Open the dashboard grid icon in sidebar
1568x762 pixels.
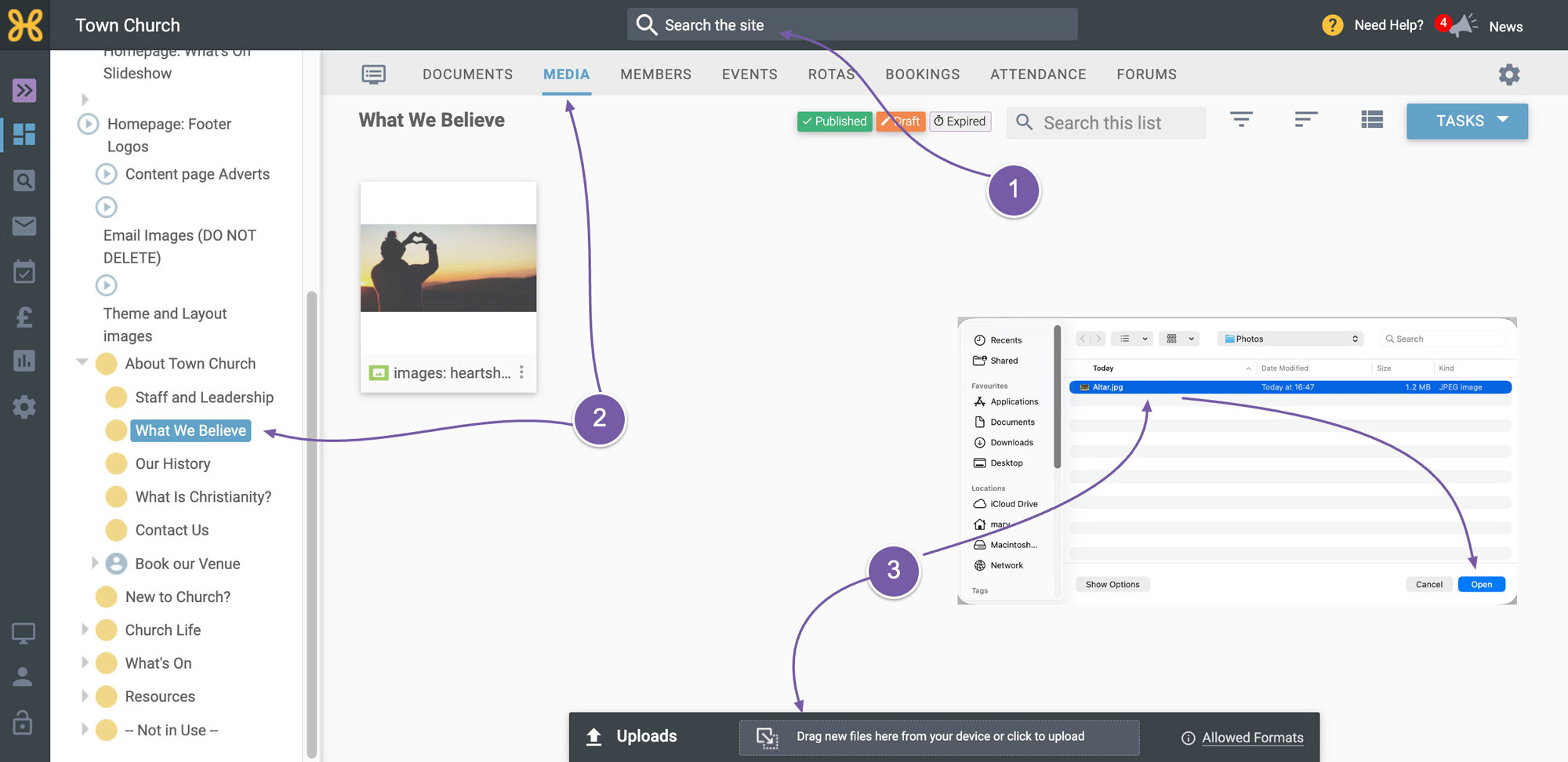(24, 134)
